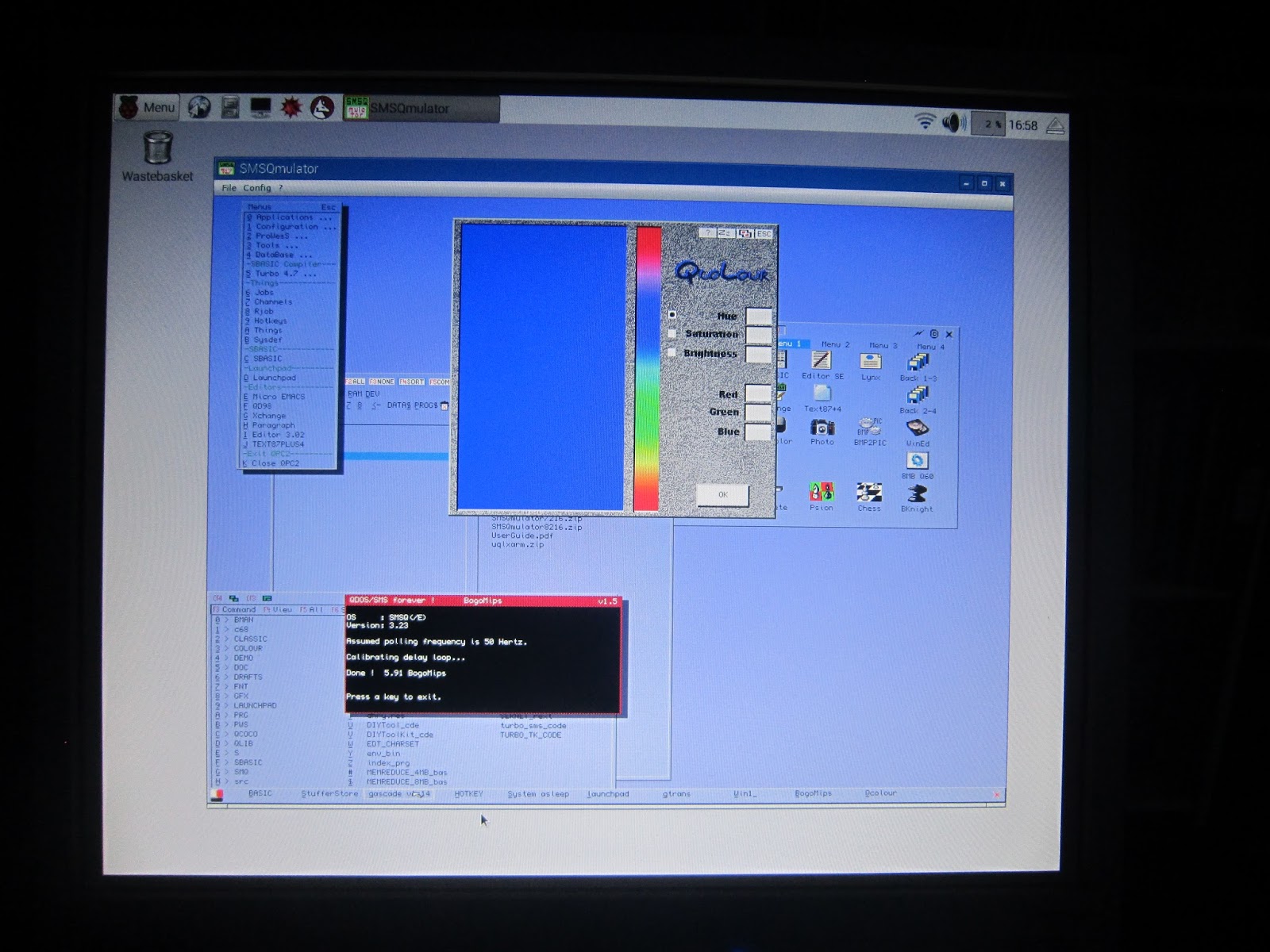This screenshot has width=1270, height=952.
Task: Click the Zz sleep button in QcoLour
Action: (x=725, y=233)
